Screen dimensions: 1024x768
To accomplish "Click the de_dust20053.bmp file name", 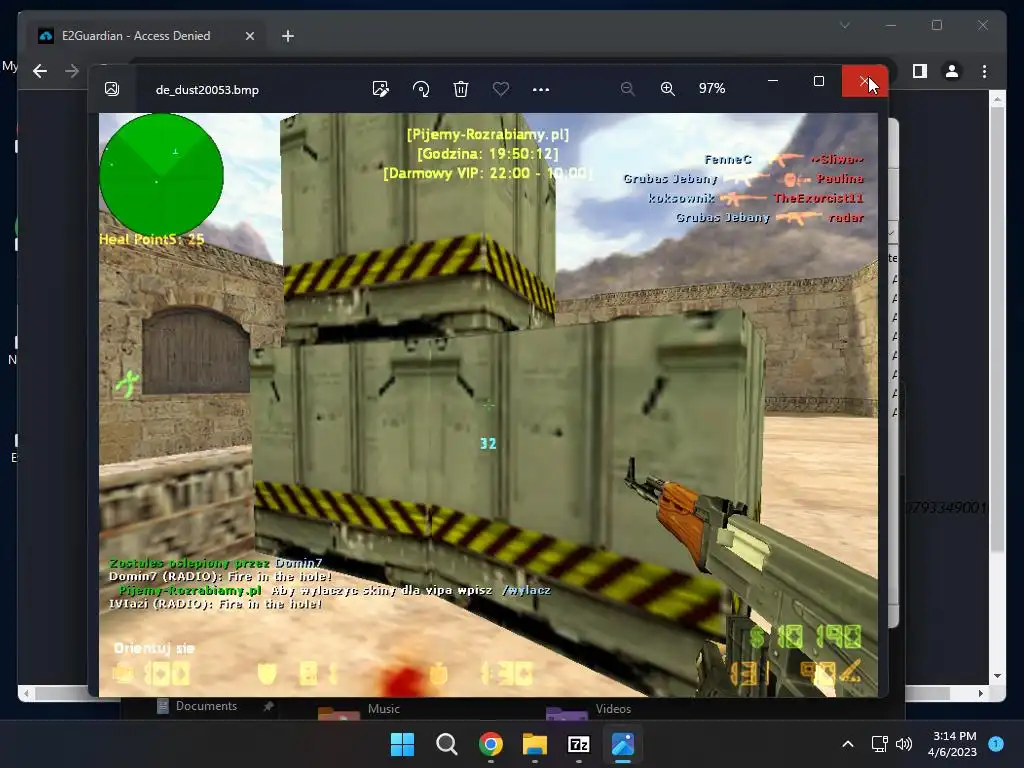I will click(207, 89).
